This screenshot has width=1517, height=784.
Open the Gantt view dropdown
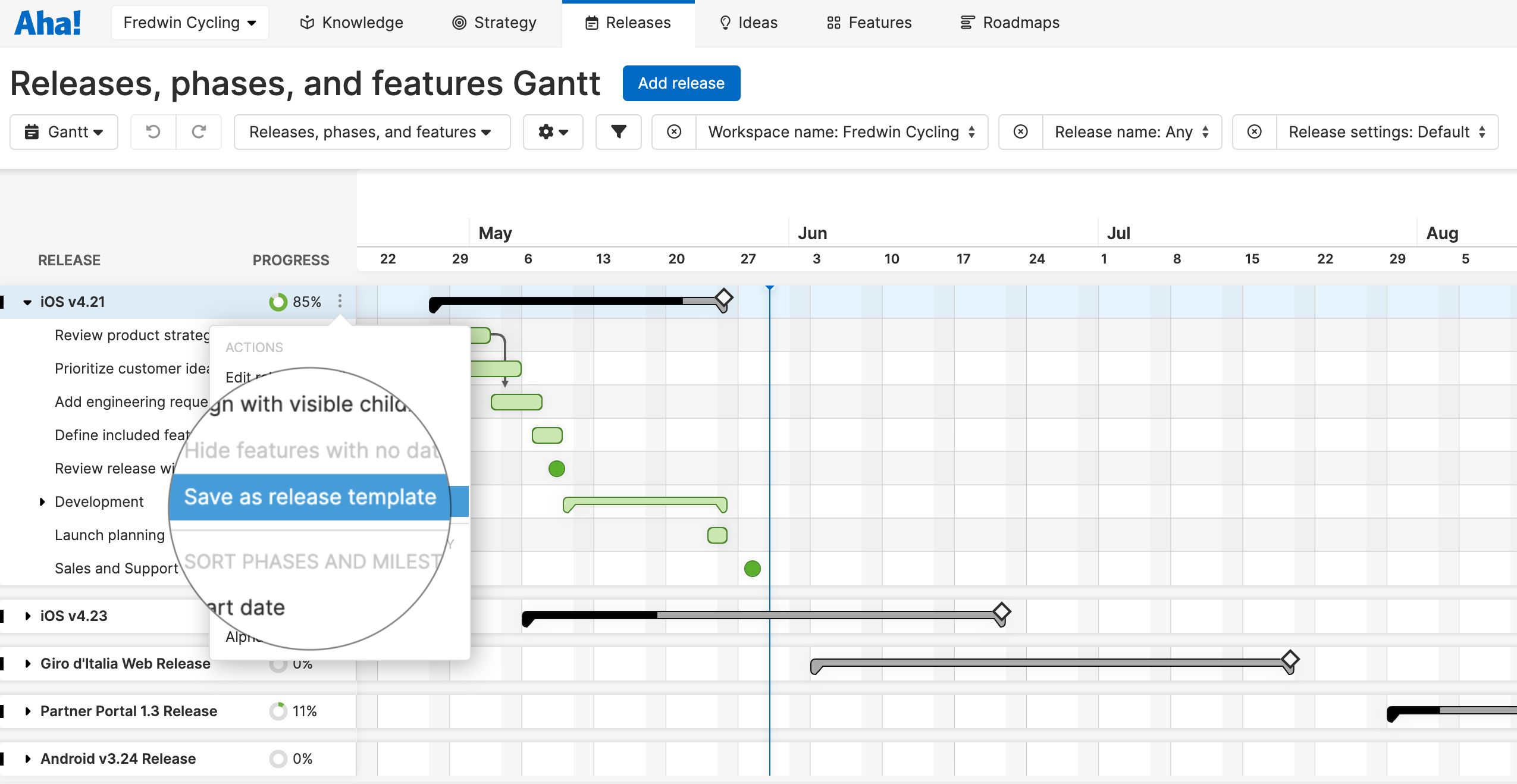64,132
